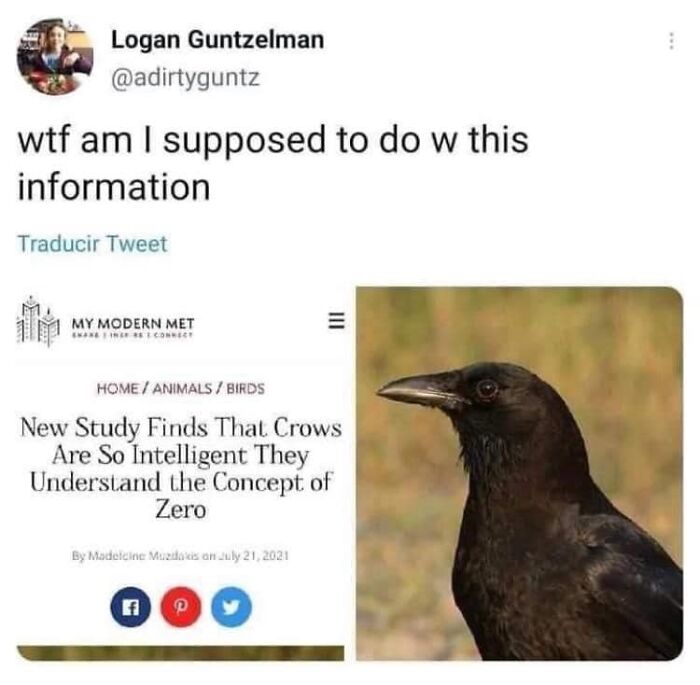Share article via Twitter bird icon
Screen dimensions: 700x685
(x=231, y=607)
